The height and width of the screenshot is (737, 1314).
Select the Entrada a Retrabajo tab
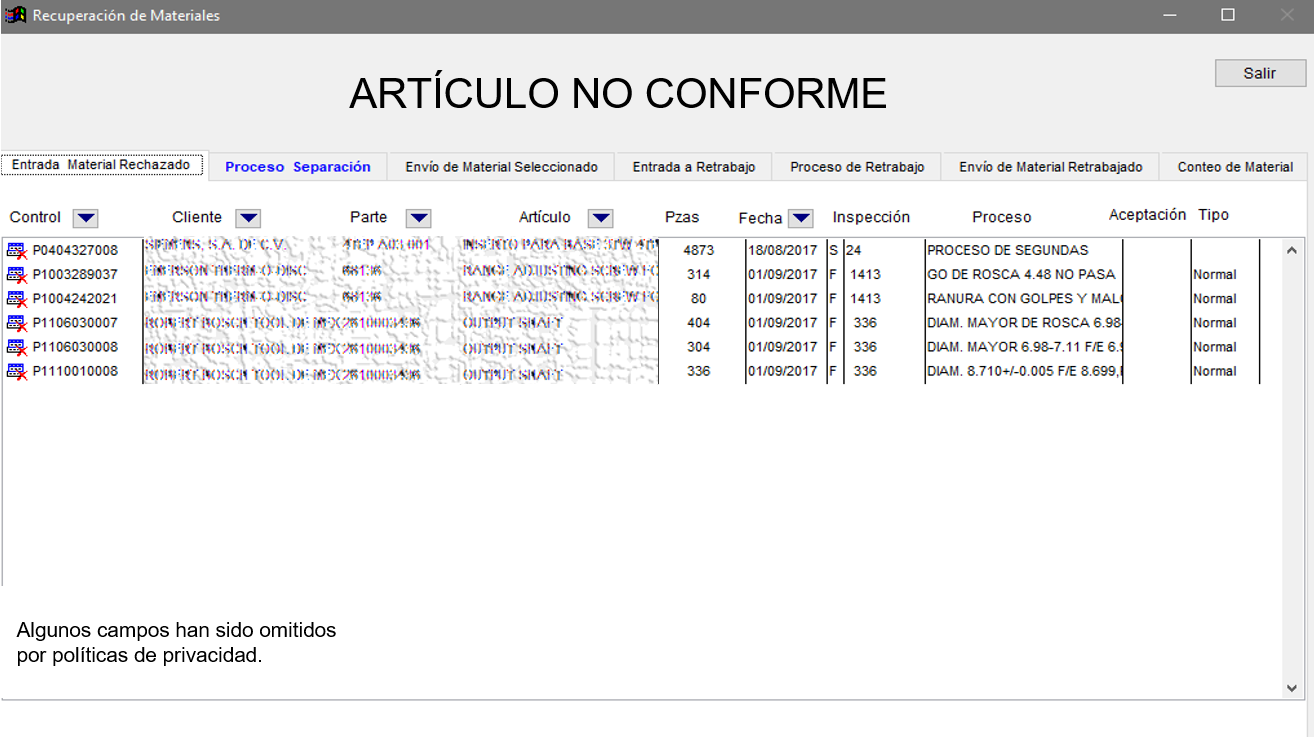tap(694, 167)
